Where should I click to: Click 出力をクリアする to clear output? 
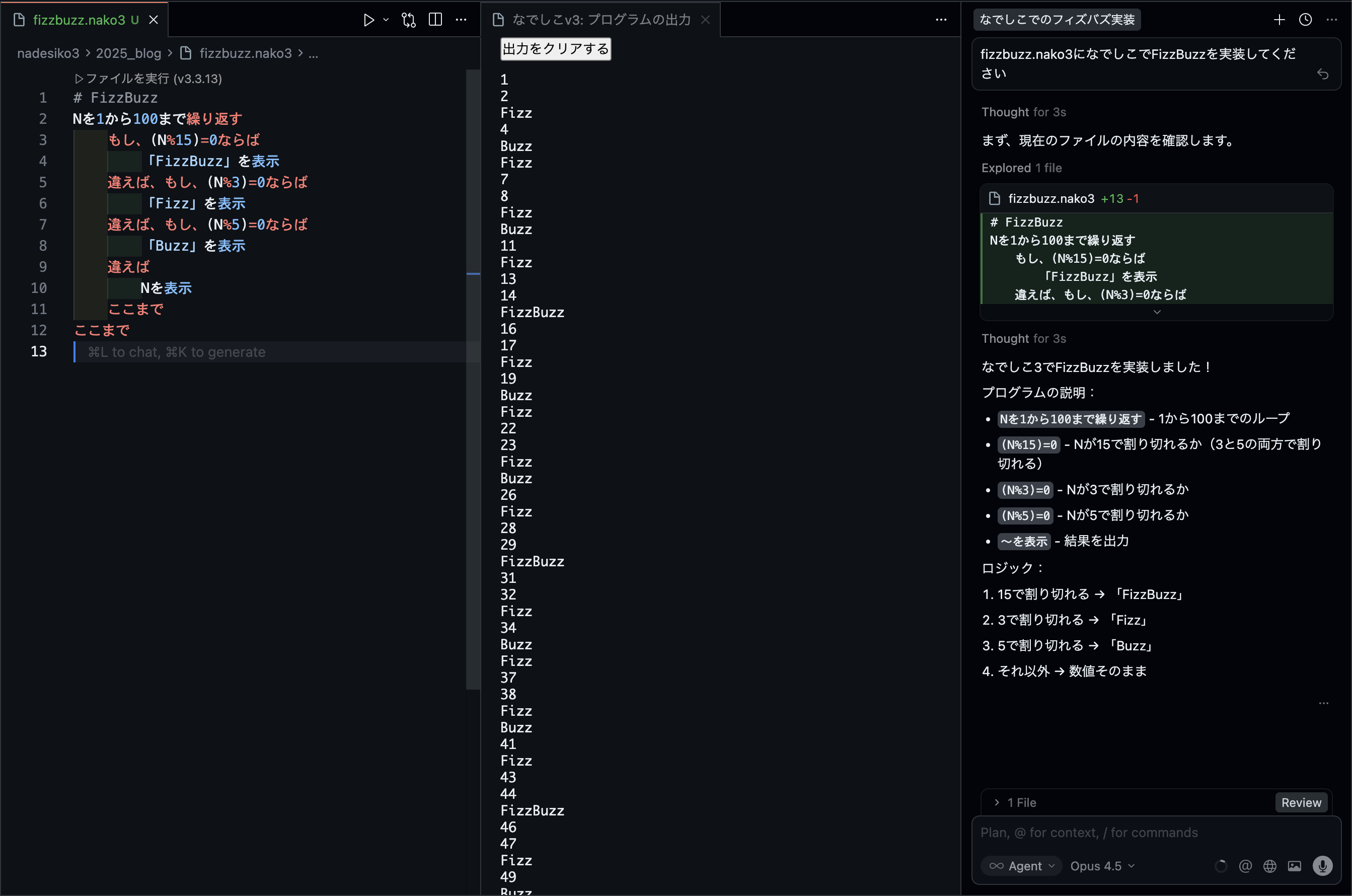(x=554, y=49)
